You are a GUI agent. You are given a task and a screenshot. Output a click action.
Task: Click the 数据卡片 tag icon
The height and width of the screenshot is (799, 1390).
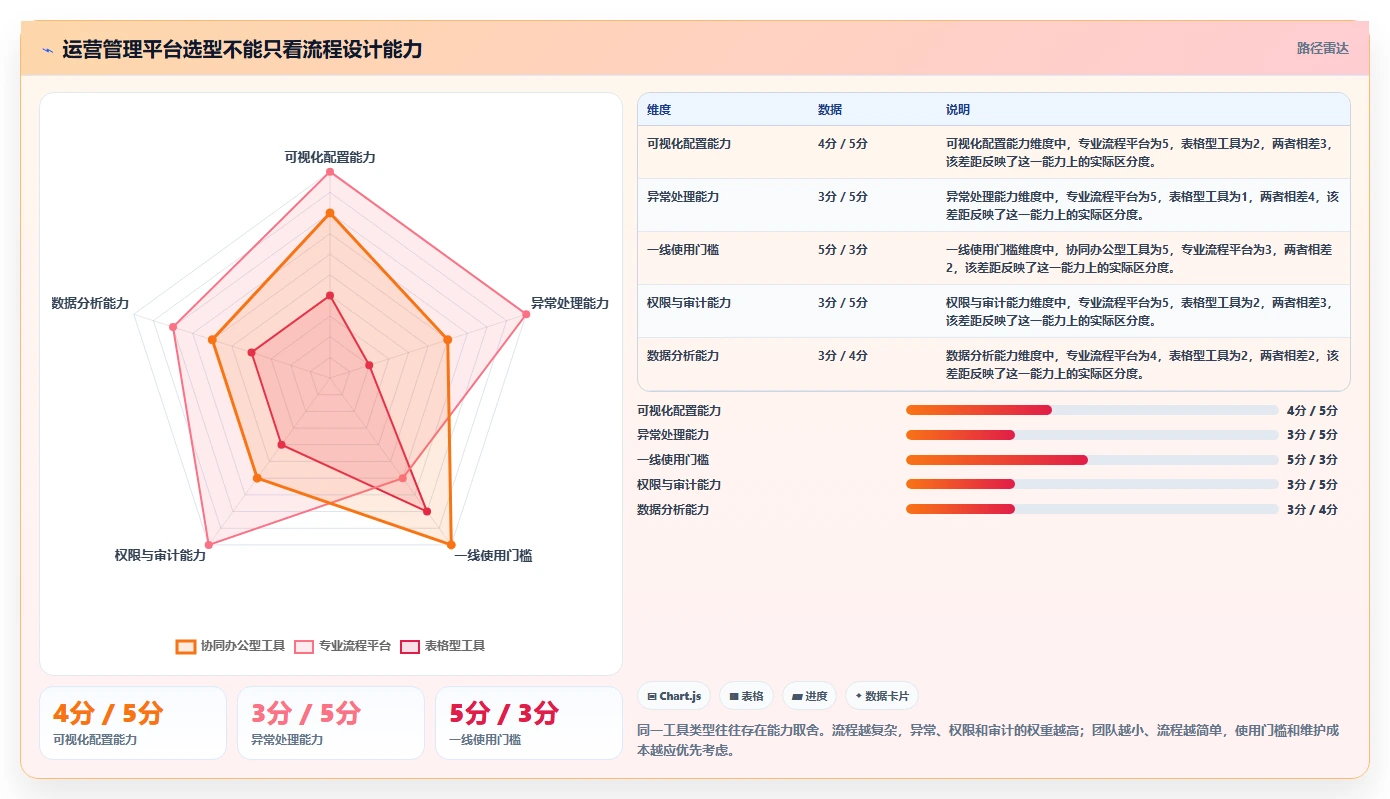pyautogui.click(x=859, y=696)
